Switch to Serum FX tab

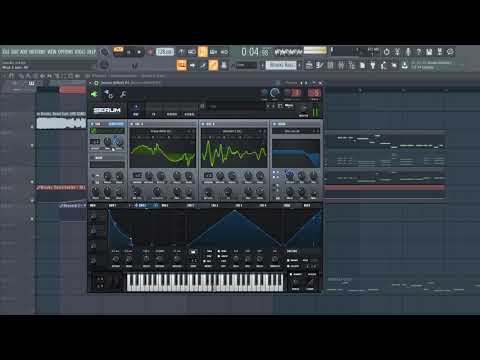[154, 114]
